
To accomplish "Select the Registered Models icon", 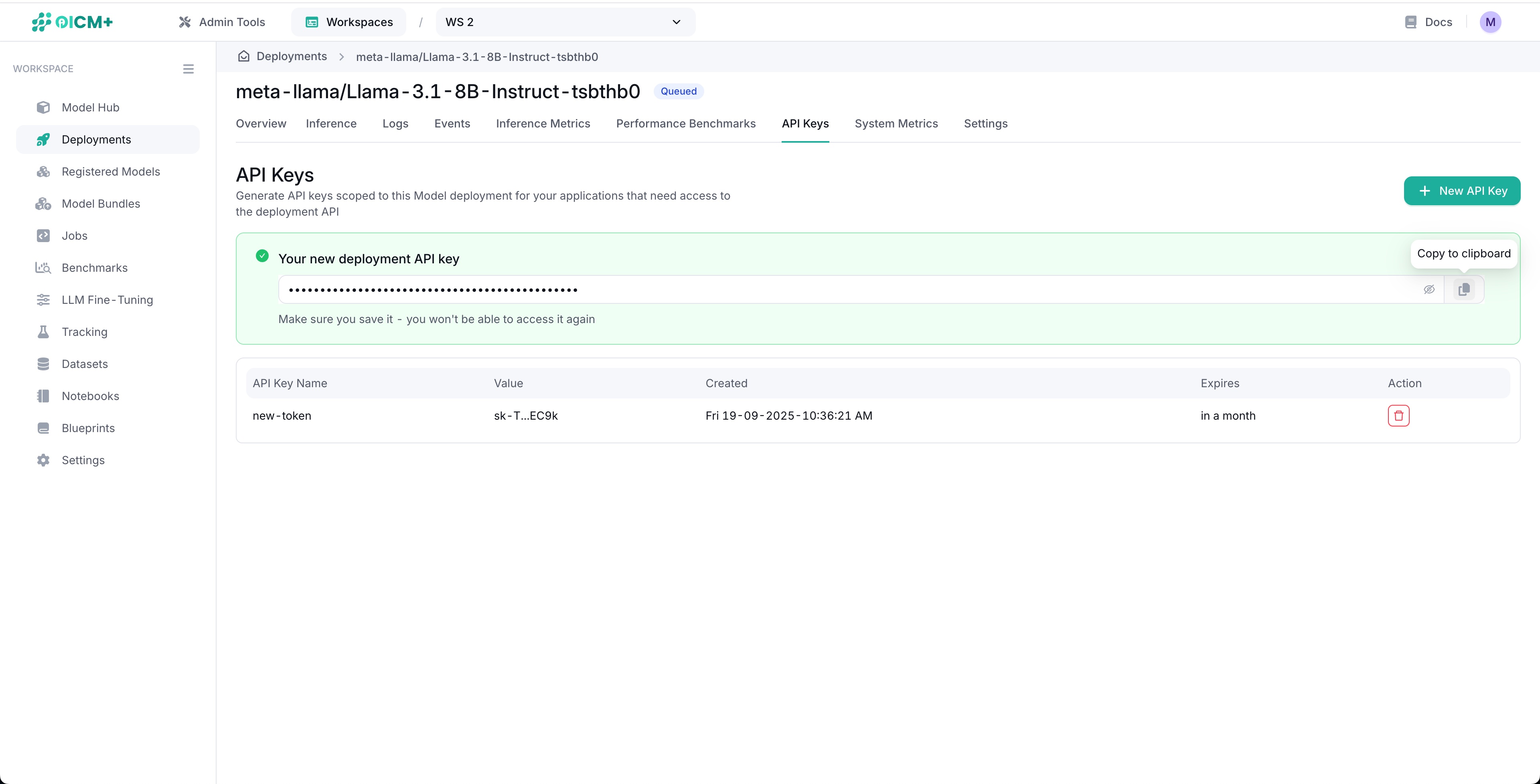I will (x=43, y=172).
